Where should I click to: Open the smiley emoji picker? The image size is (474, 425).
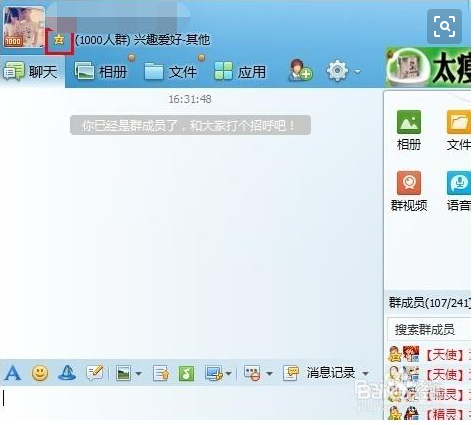[40, 373]
